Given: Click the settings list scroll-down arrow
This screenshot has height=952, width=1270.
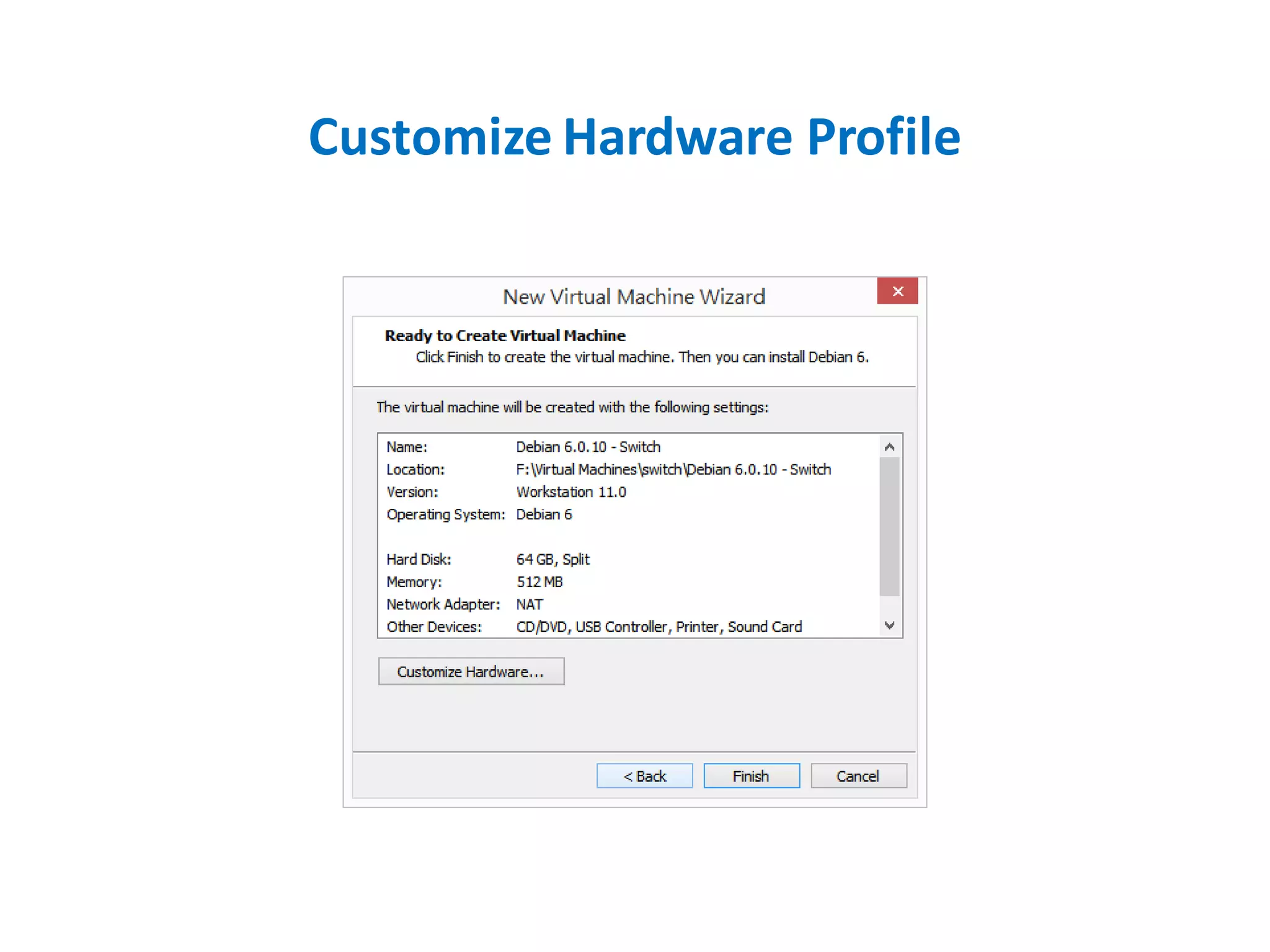Looking at the screenshot, I should click(x=889, y=625).
